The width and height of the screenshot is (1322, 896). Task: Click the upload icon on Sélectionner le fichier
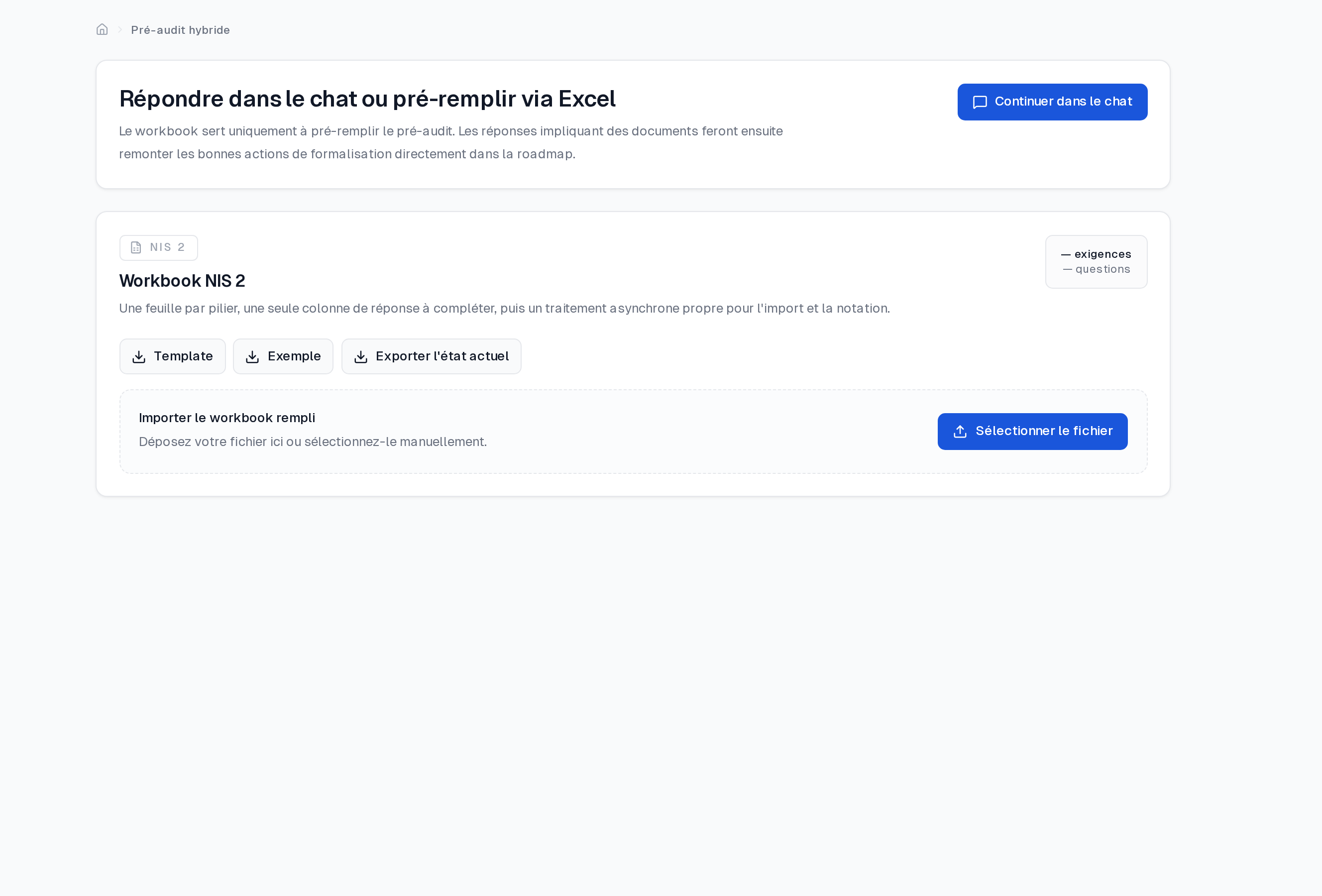click(x=960, y=431)
